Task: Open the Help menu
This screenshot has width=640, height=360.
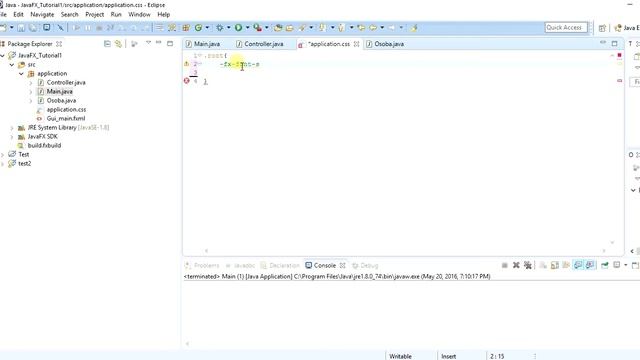Action: [164, 14]
